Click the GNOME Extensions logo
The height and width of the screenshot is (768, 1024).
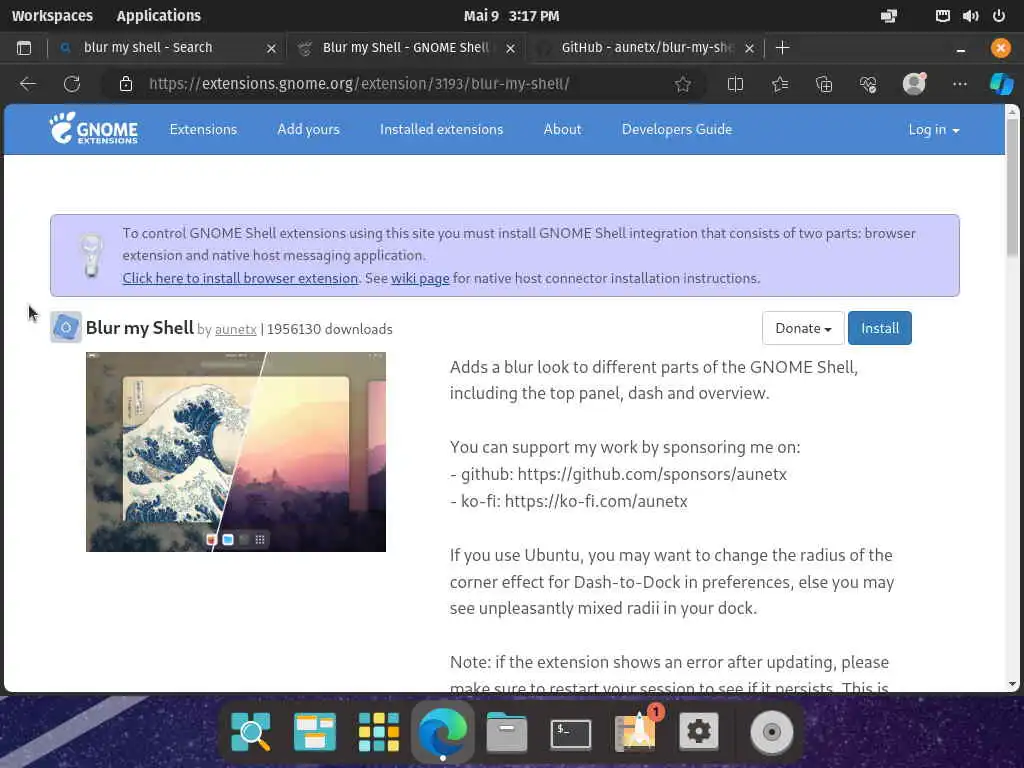(93, 128)
